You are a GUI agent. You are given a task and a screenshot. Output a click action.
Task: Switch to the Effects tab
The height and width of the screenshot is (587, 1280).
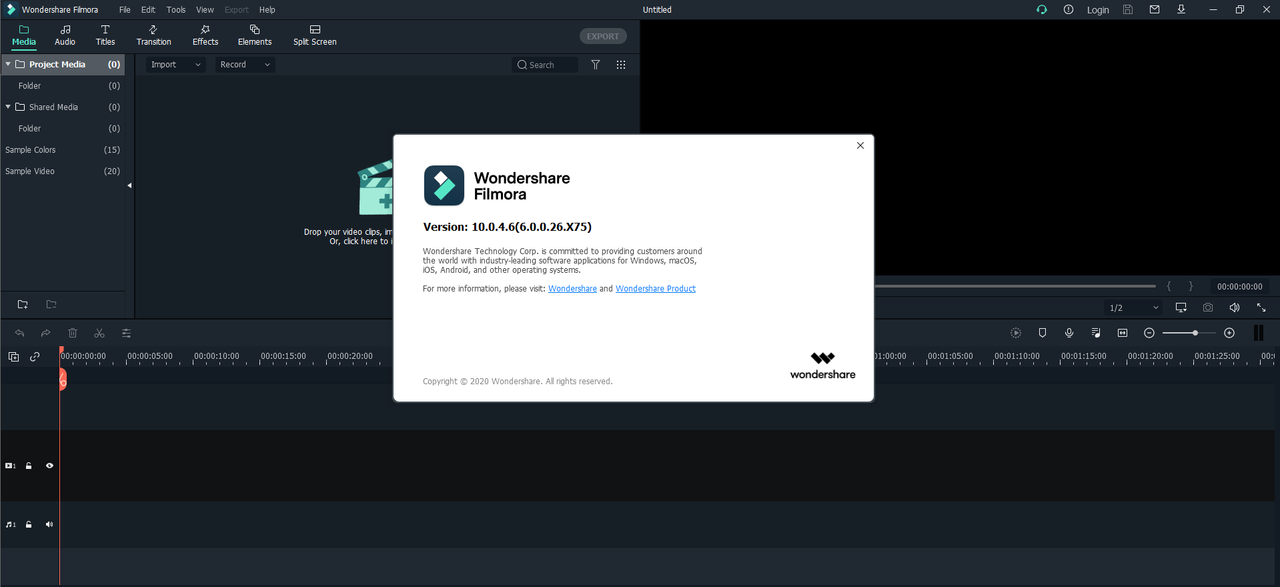(x=205, y=36)
